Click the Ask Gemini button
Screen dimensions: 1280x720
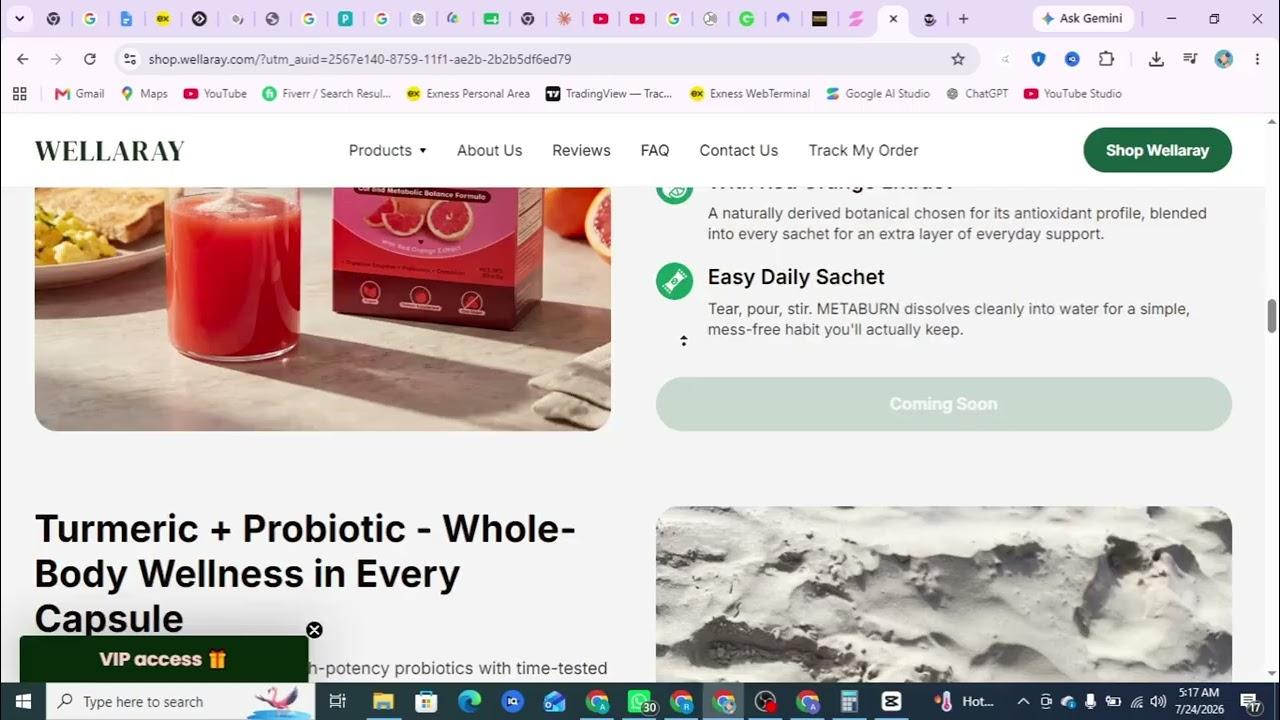tap(1083, 18)
